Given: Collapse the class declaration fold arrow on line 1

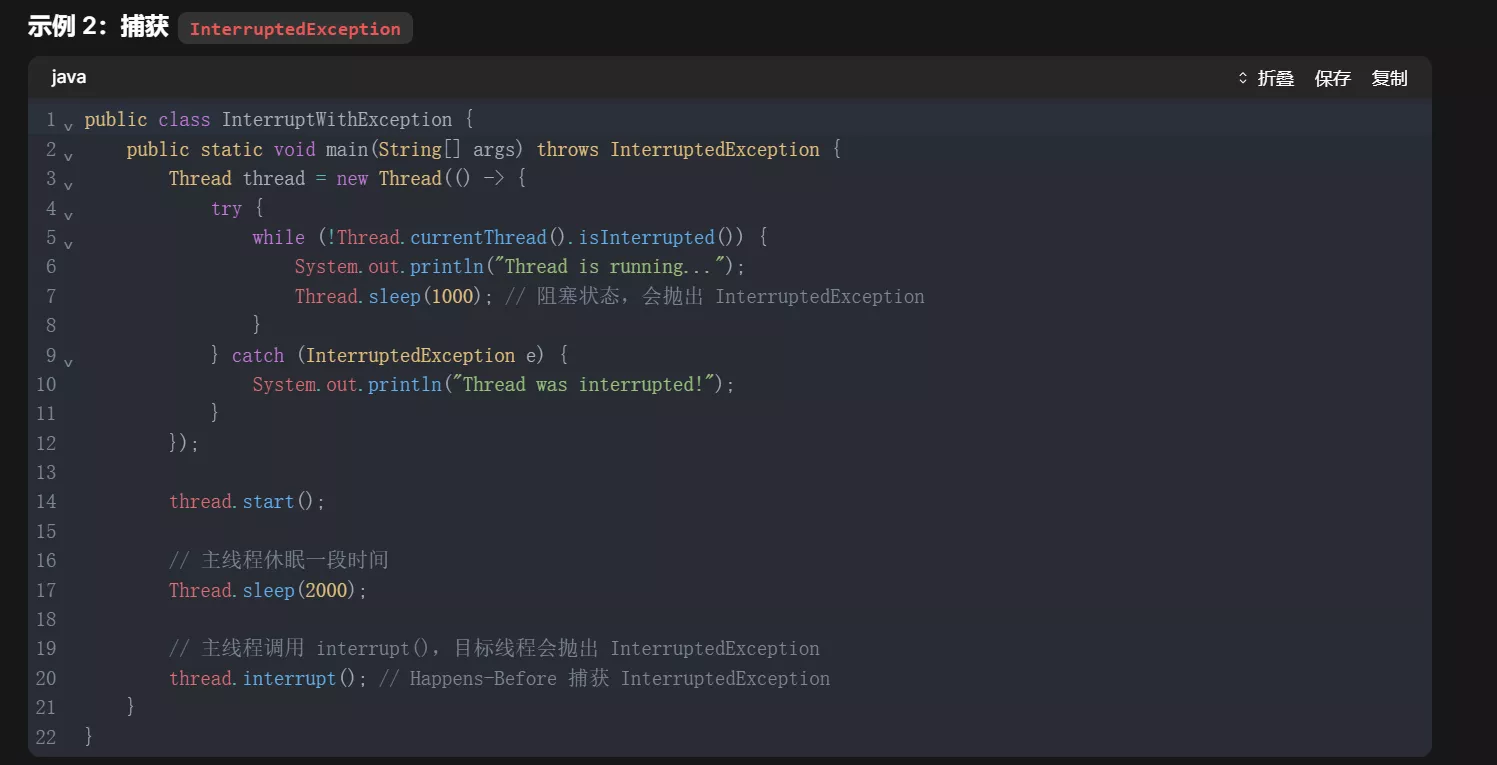Looking at the screenshot, I should 68,126.
